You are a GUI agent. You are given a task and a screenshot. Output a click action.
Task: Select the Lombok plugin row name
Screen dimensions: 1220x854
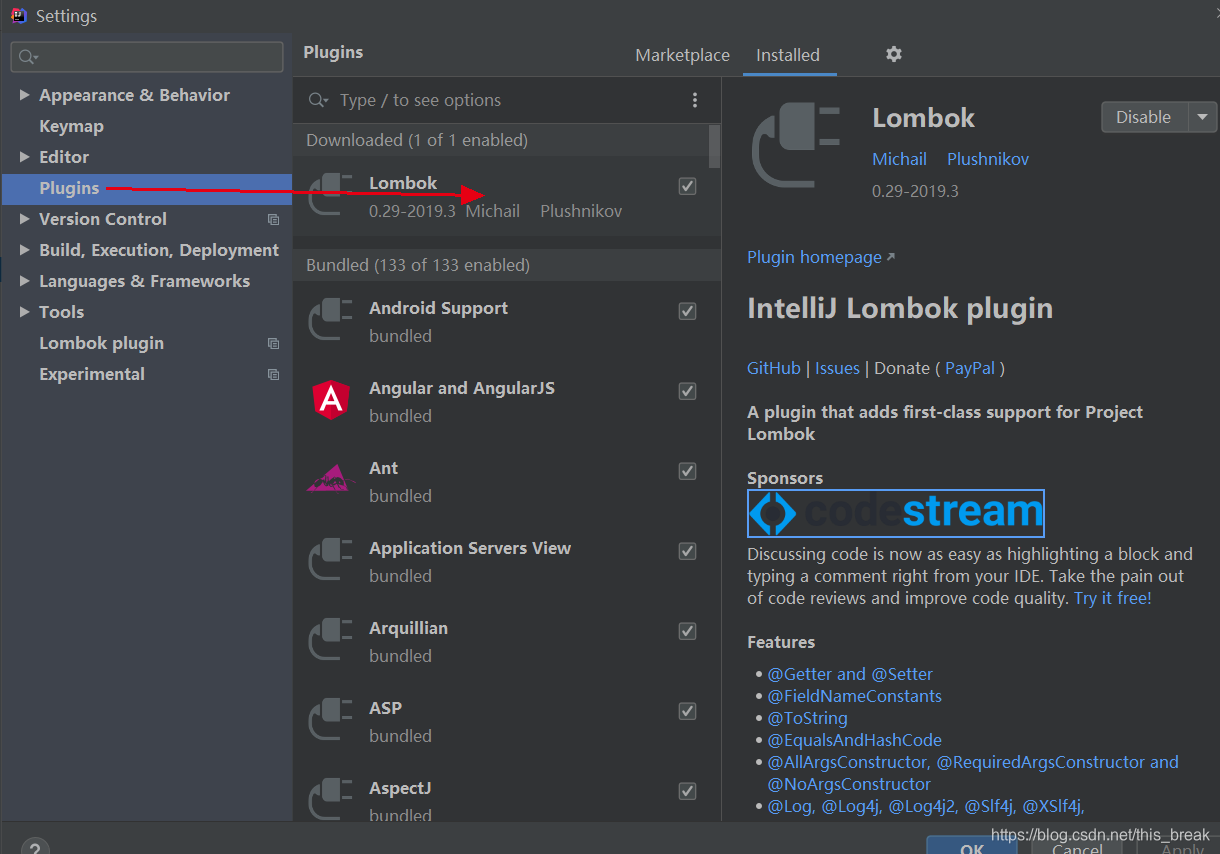tap(403, 183)
